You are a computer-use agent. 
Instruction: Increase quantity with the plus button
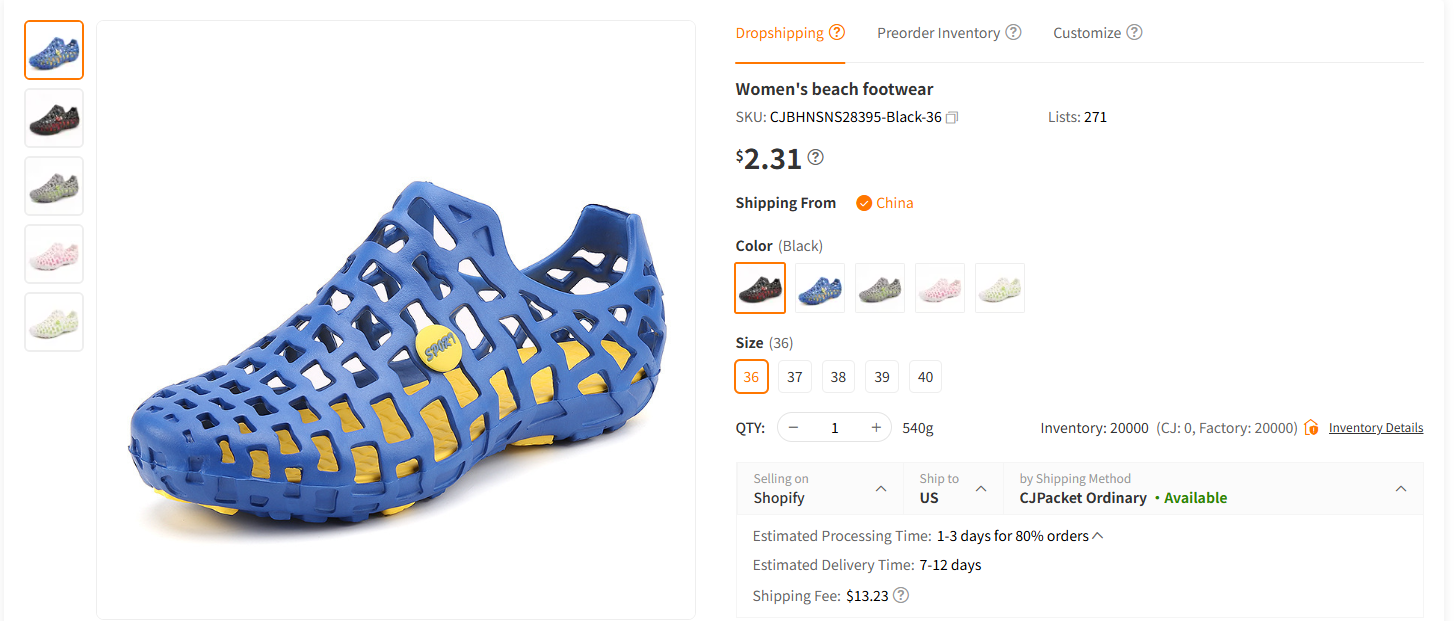tap(875, 427)
